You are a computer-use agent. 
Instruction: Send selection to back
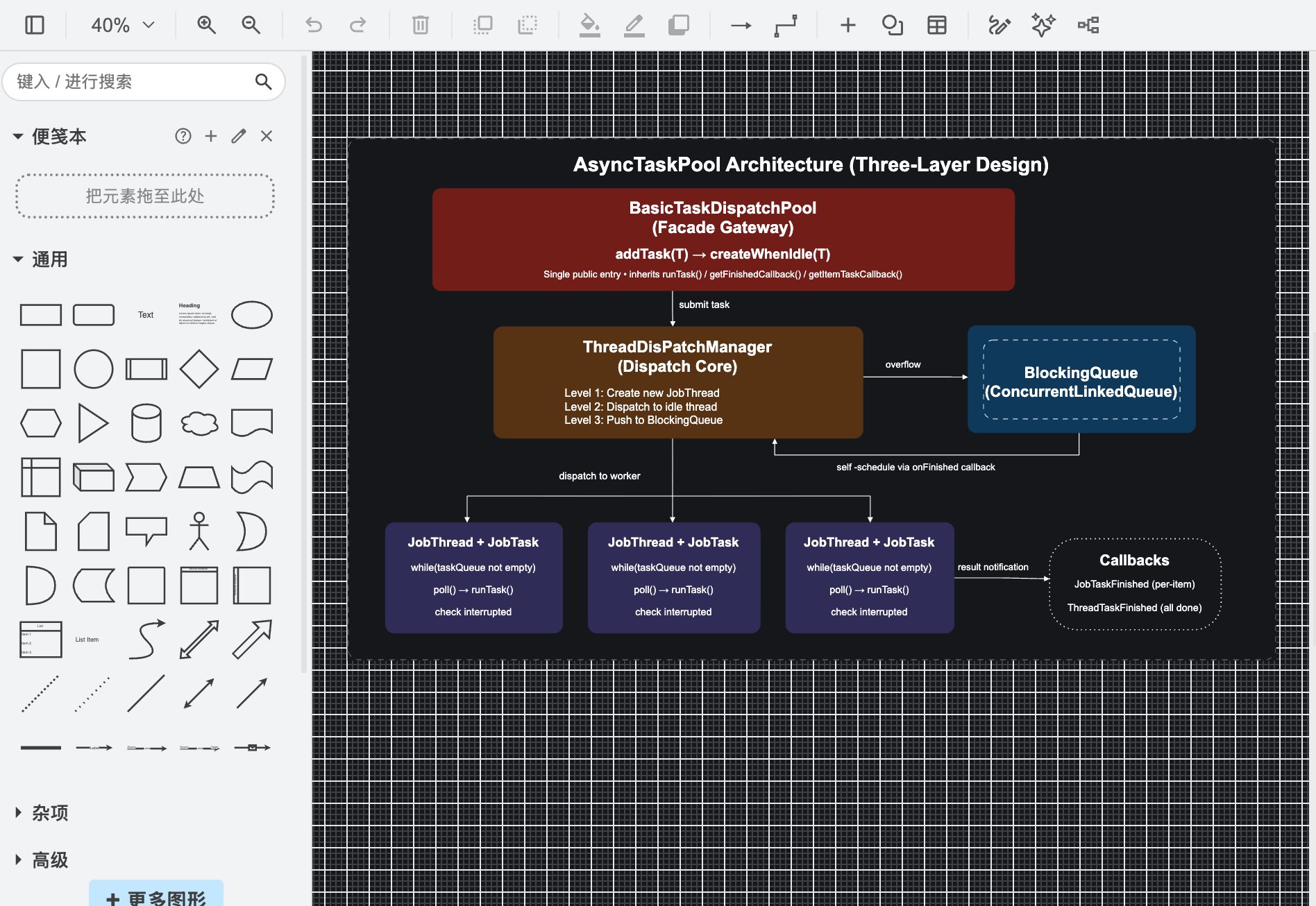pos(528,26)
